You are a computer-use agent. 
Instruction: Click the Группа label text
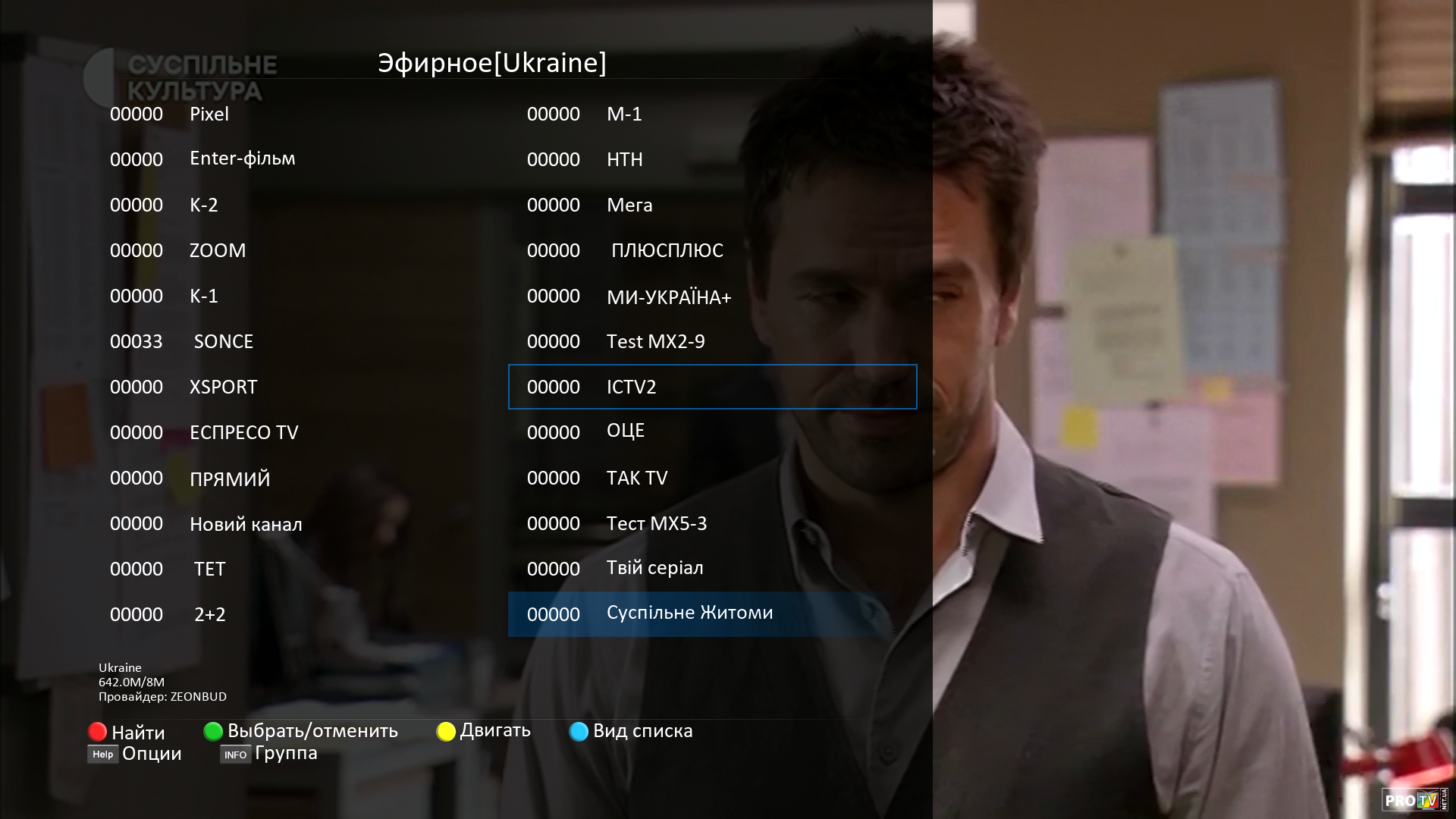click(286, 753)
